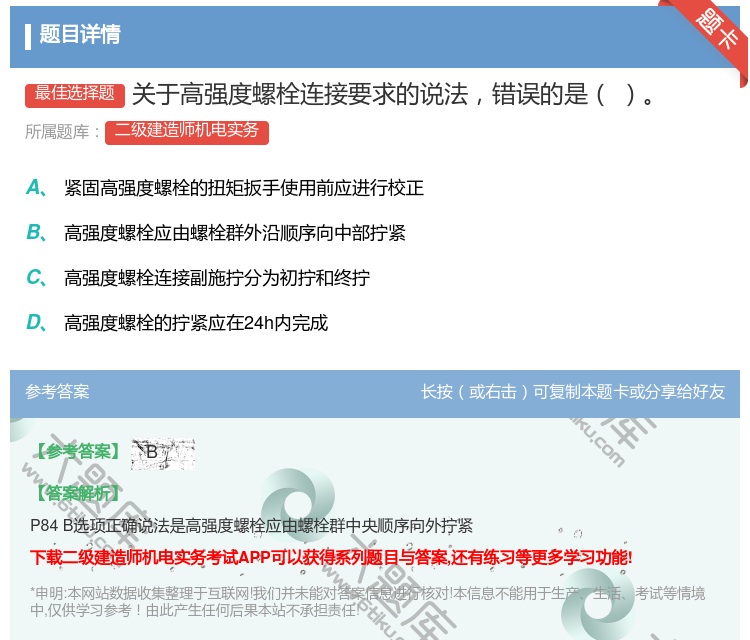750x640 pixels.
Task: Open the 二级建造师机电实务 question bank tag
Action: click(x=187, y=132)
